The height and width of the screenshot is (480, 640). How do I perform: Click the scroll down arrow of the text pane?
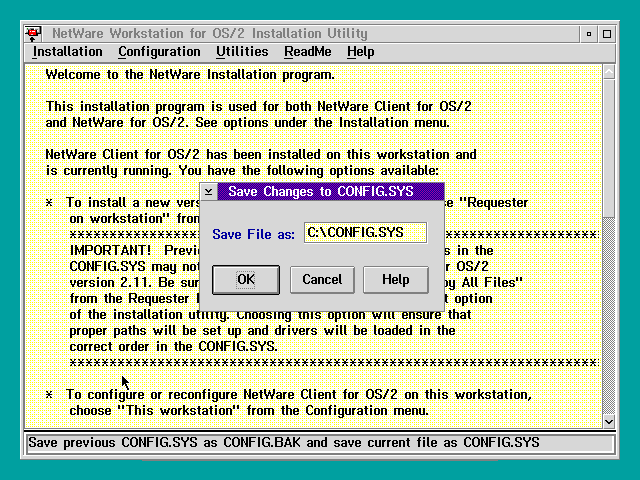point(609,422)
